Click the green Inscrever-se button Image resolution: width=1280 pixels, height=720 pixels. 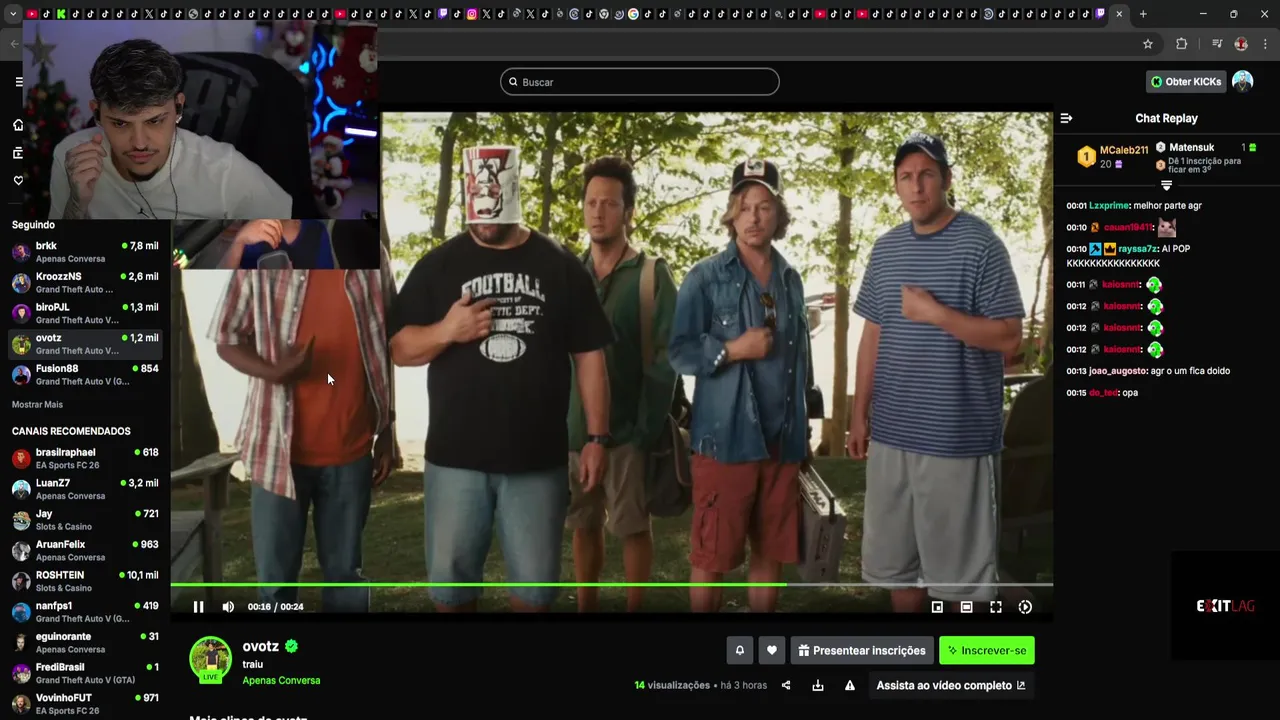pyautogui.click(x=987, y=650)
